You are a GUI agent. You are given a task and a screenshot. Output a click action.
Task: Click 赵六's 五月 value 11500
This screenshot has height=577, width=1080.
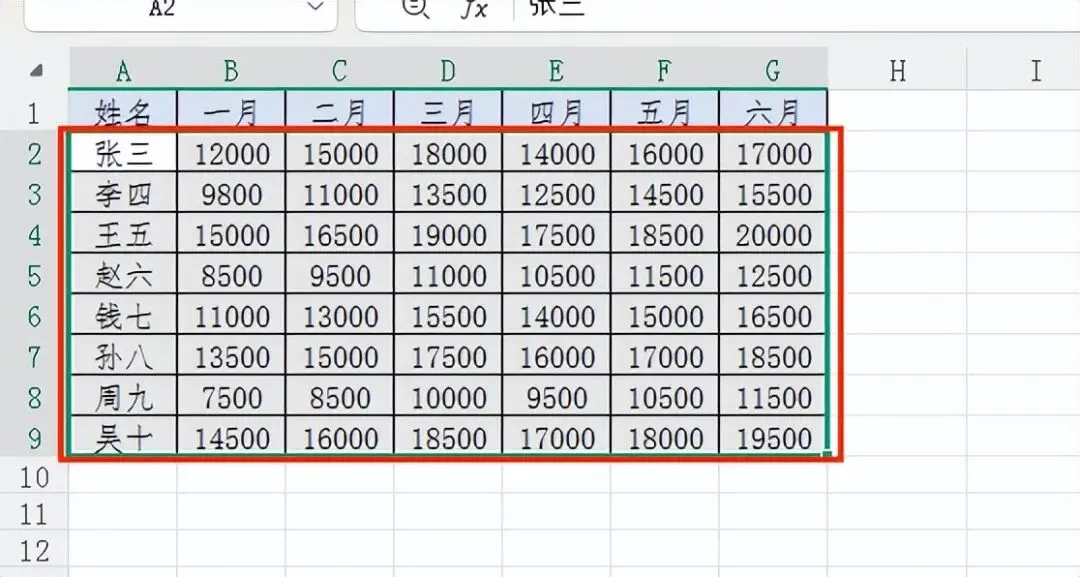click(x=665, y=275)
